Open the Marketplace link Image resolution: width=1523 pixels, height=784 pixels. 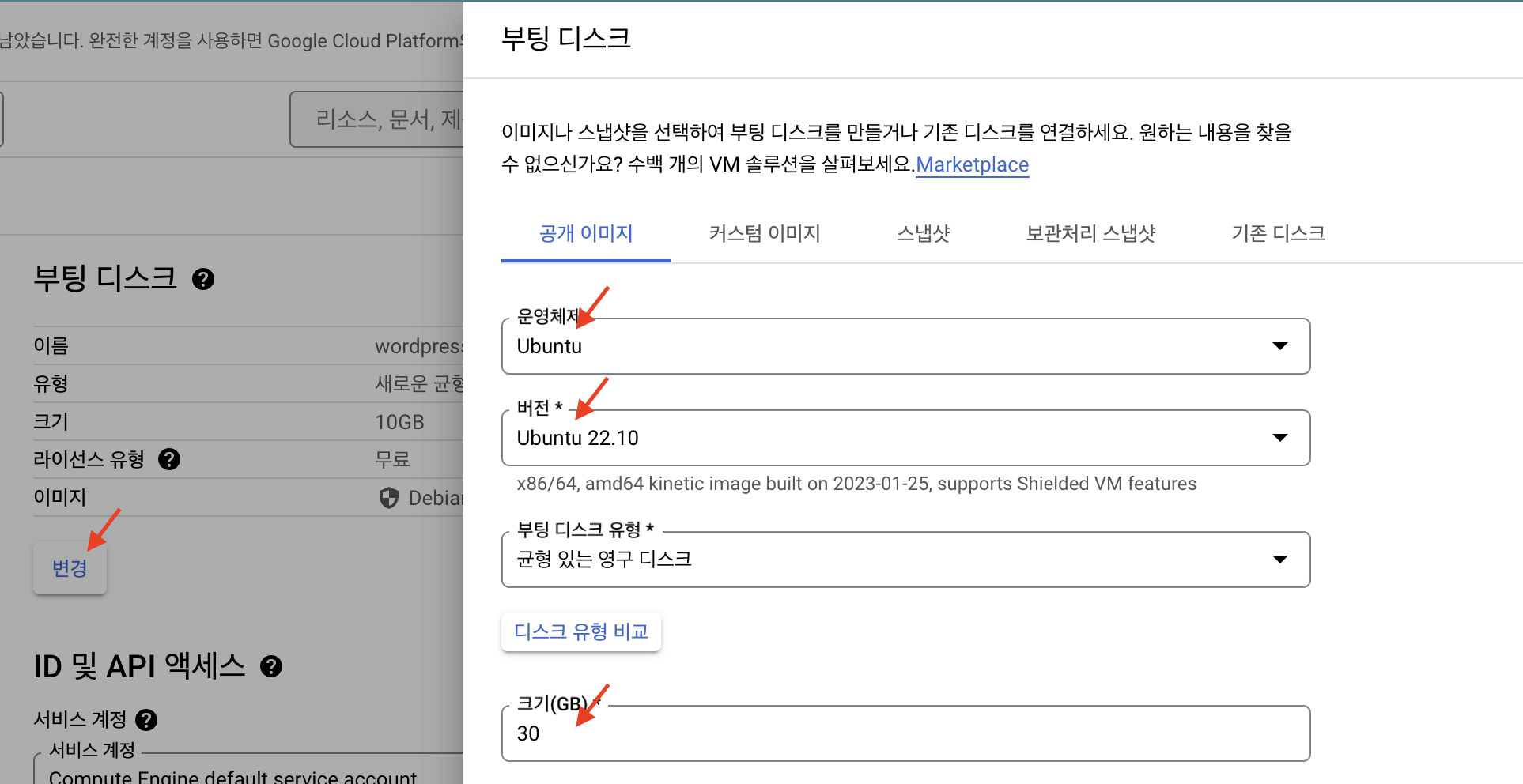972,164
